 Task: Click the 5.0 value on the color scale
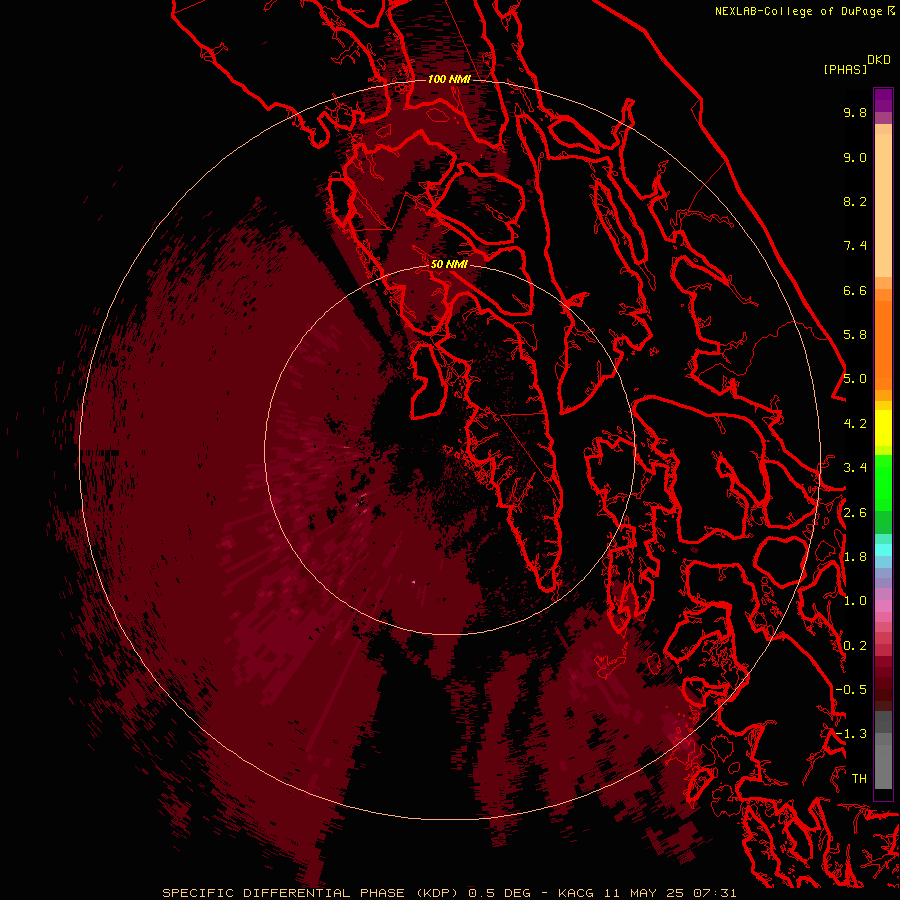(855, 379)
